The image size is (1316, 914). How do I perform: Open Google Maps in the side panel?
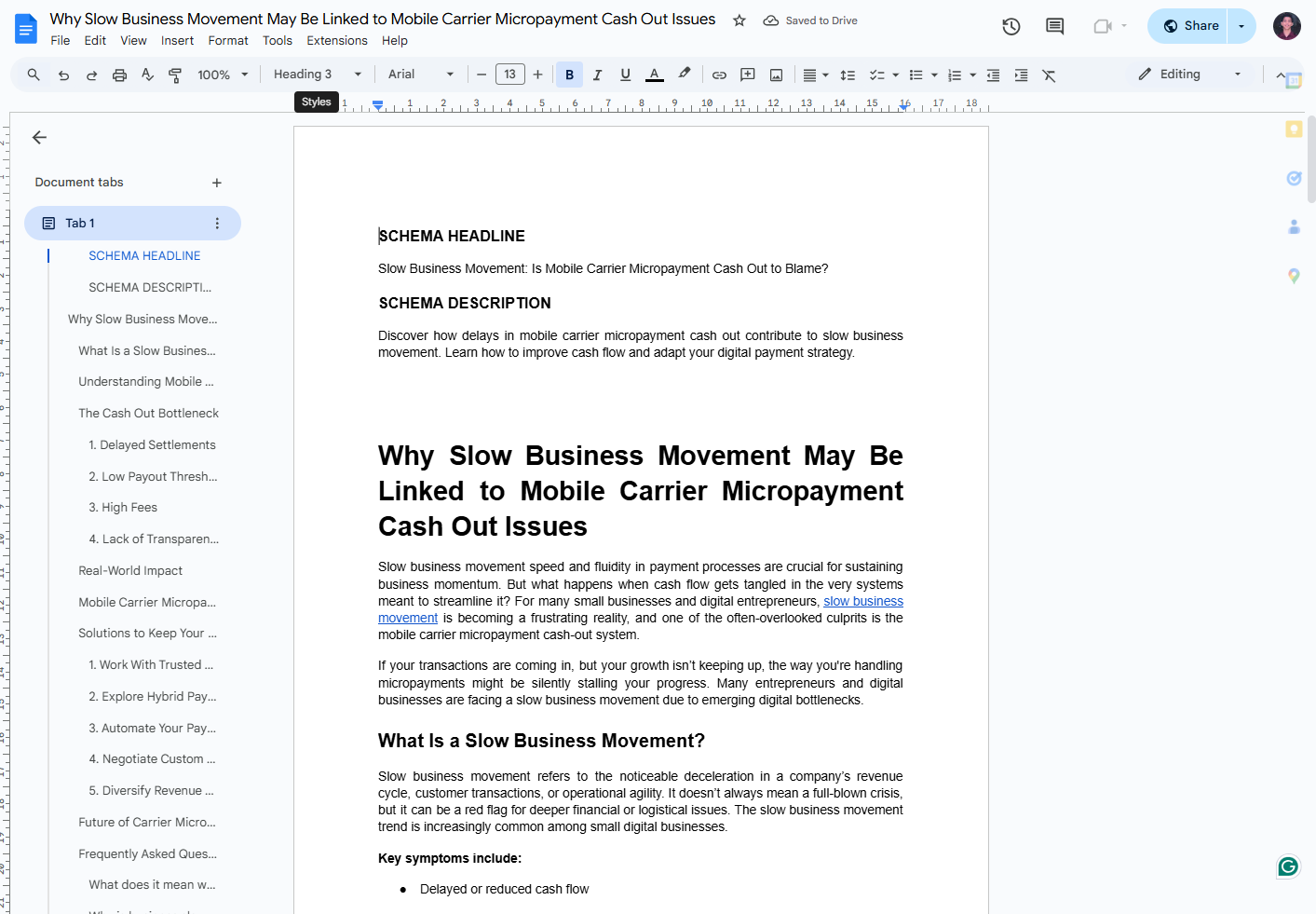(x=1294, y=276)
